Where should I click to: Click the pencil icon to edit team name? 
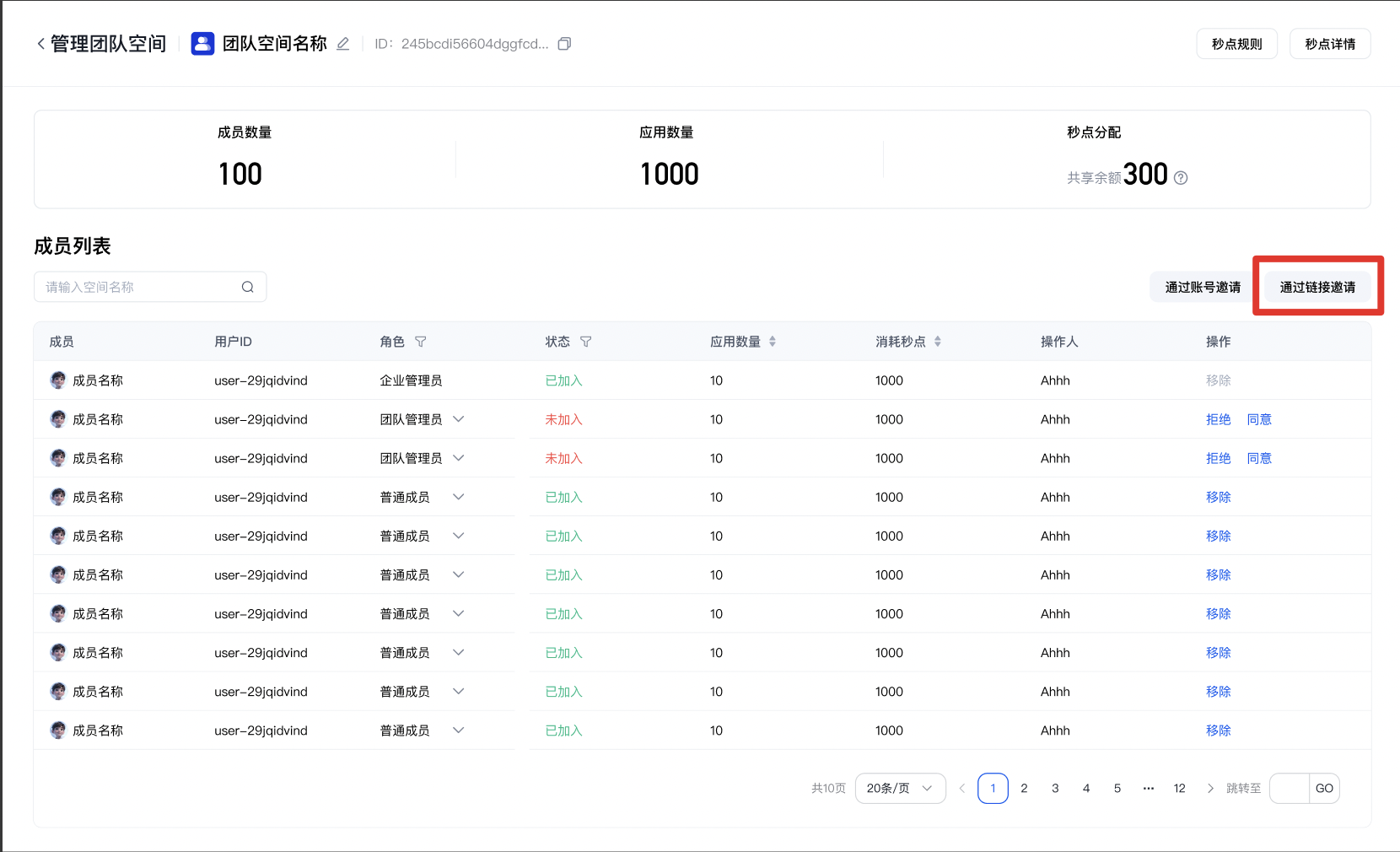(x=342, y=44)
